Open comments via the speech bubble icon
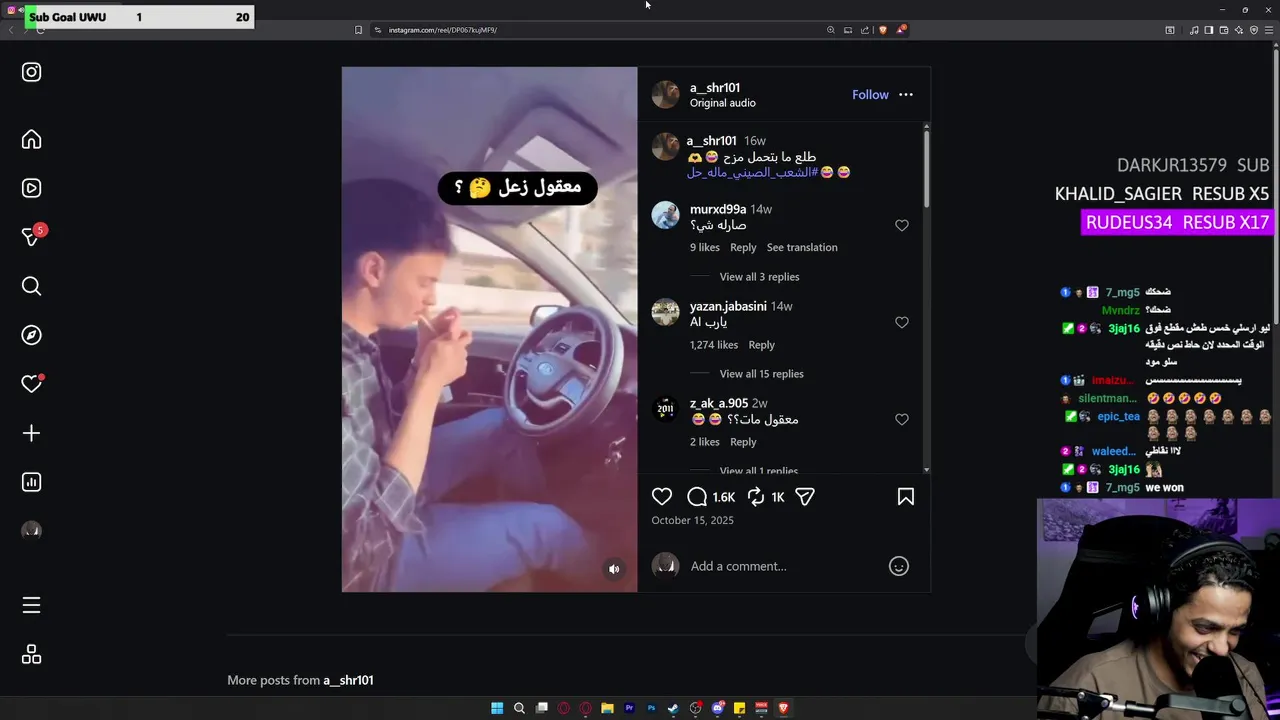 coord(697,497)
